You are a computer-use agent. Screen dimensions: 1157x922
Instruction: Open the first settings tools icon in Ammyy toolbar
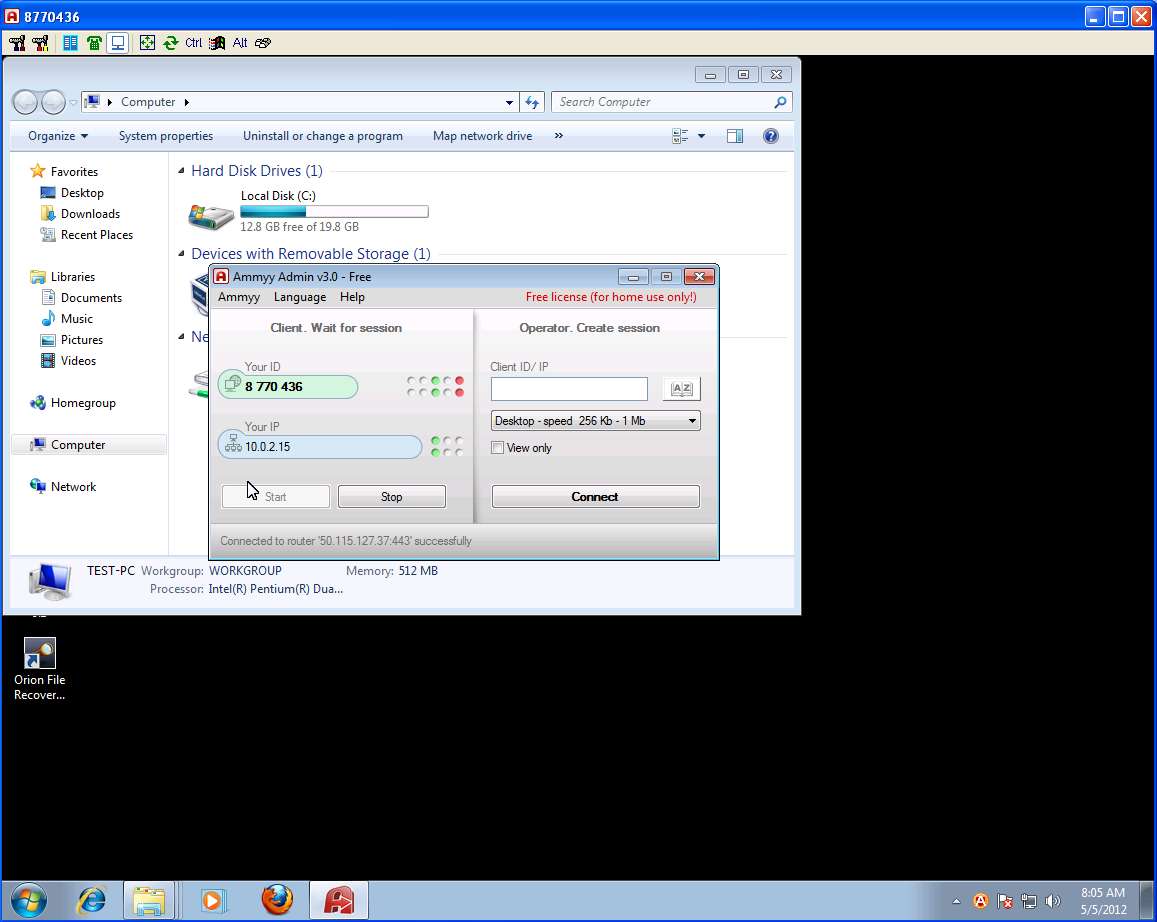click(17, 43)
